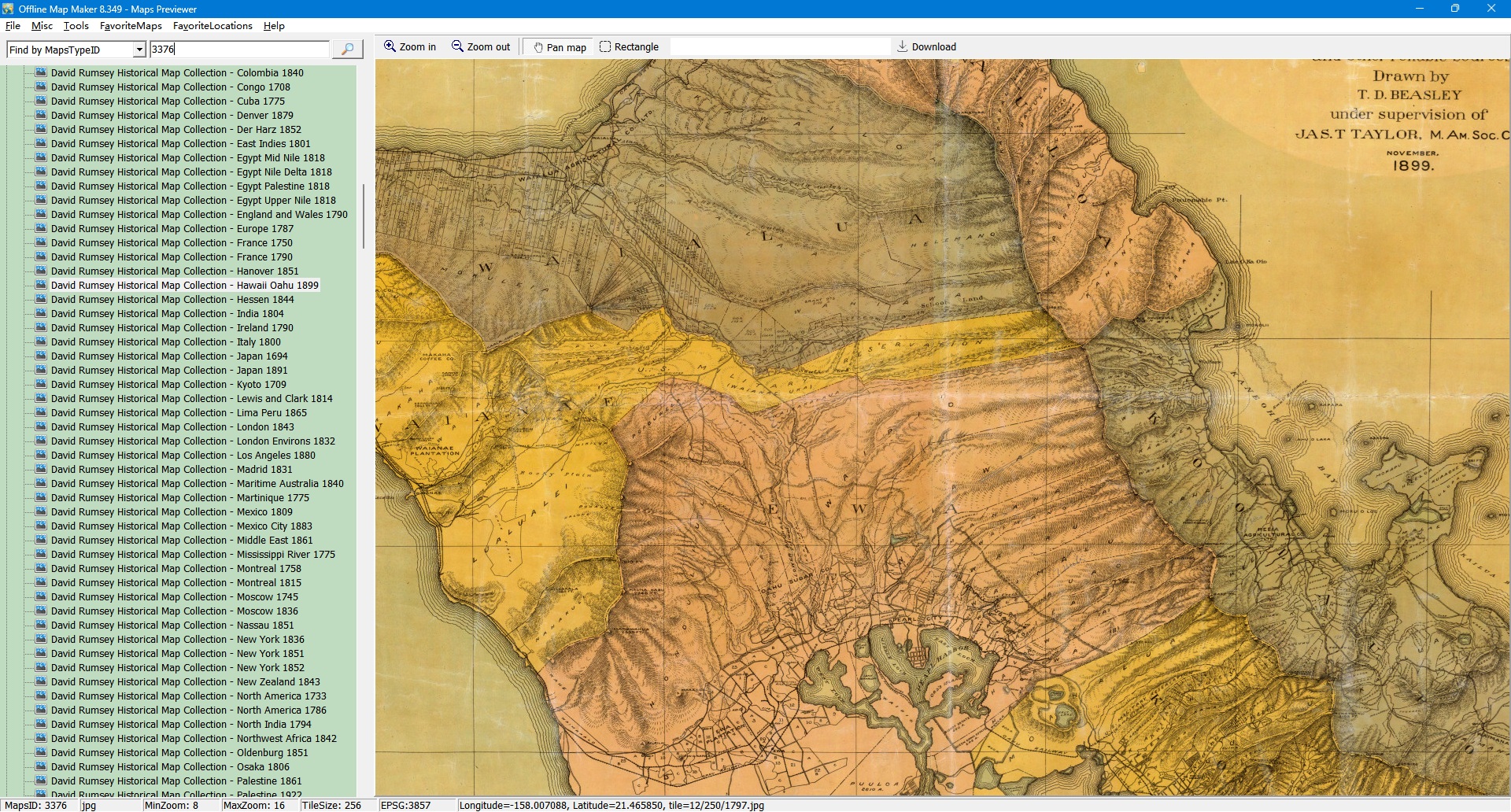Screen dimensions: 1511x812
Task: Click the map ID search input field
Action: (239, 50)
